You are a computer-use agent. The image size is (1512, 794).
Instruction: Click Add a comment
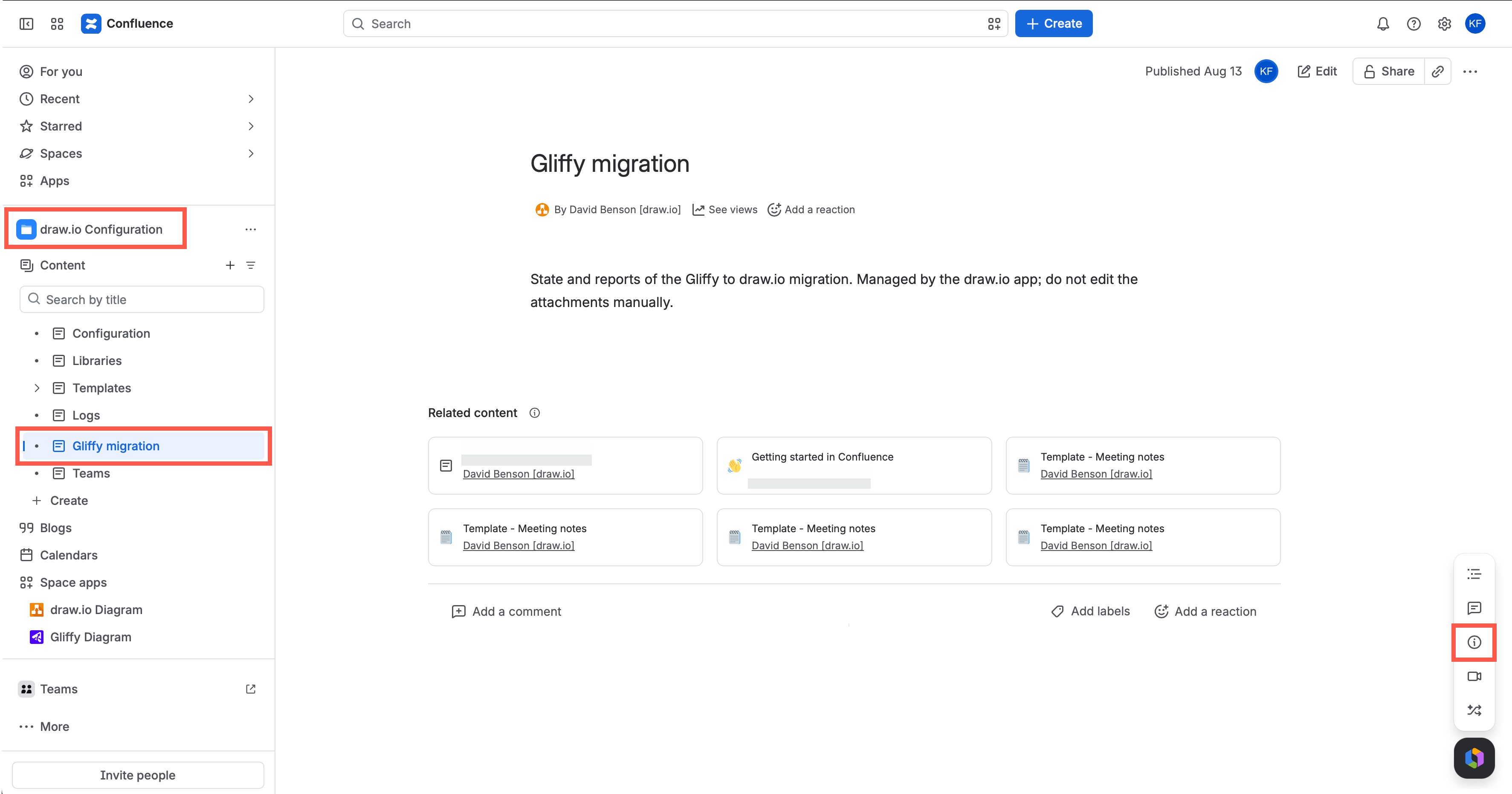[506, 611]
